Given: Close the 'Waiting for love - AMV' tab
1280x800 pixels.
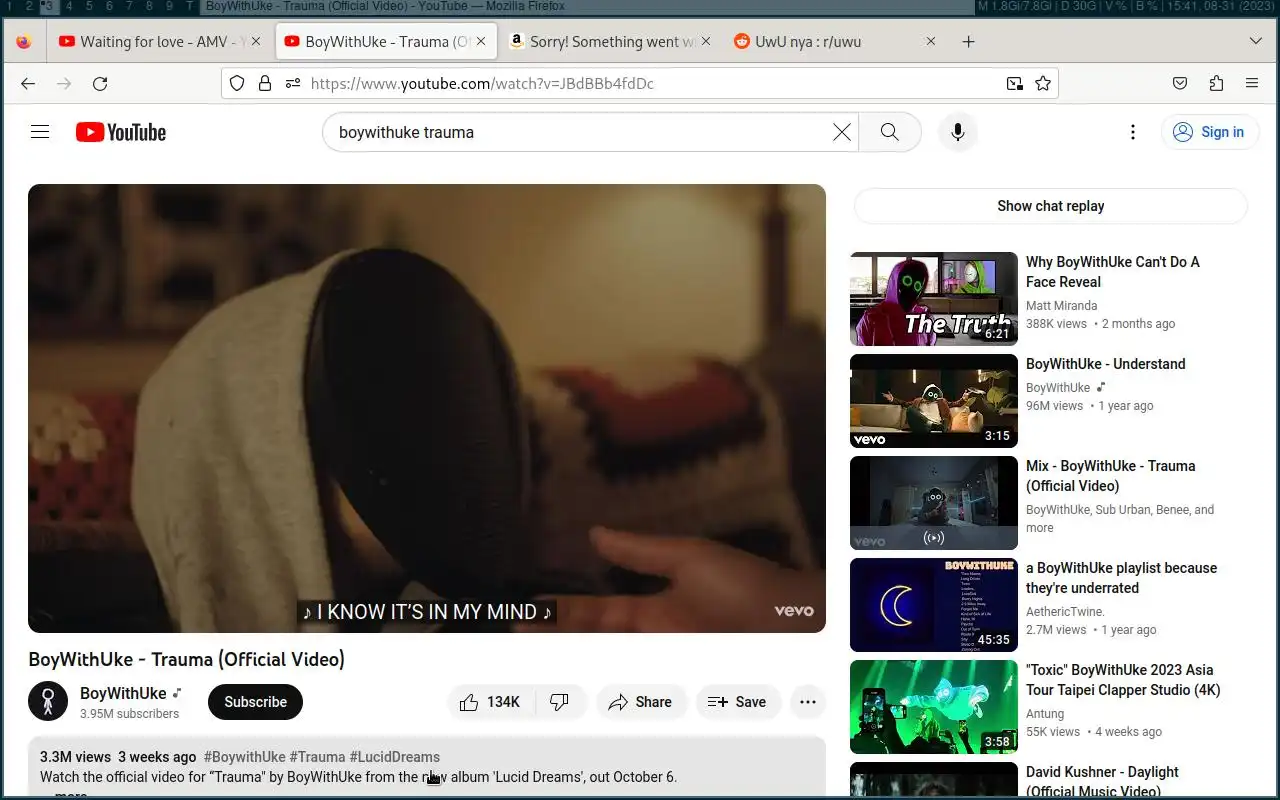Looking at the screenshot, I should 256,42.
